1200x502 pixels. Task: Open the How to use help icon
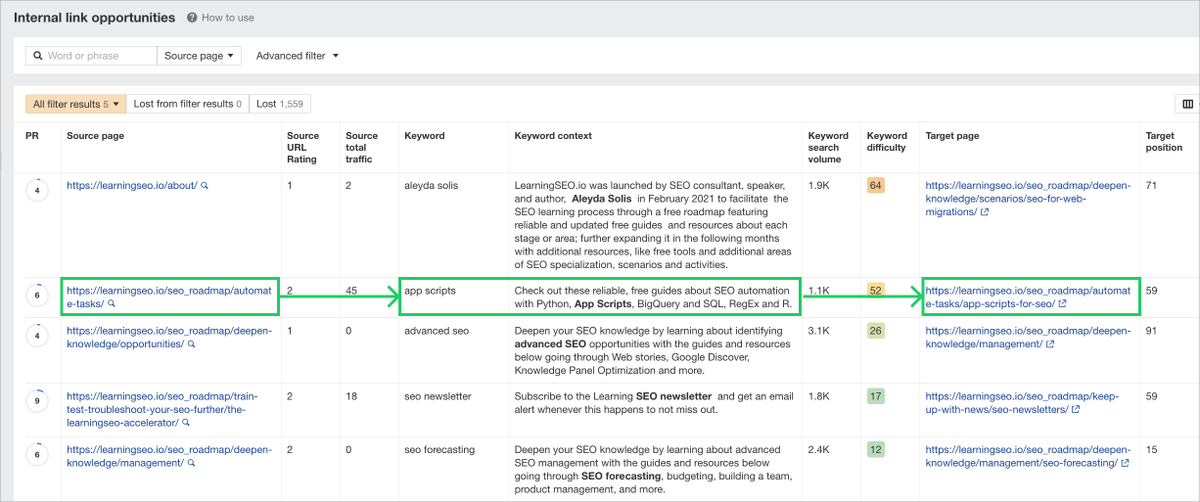click(192, 18)
